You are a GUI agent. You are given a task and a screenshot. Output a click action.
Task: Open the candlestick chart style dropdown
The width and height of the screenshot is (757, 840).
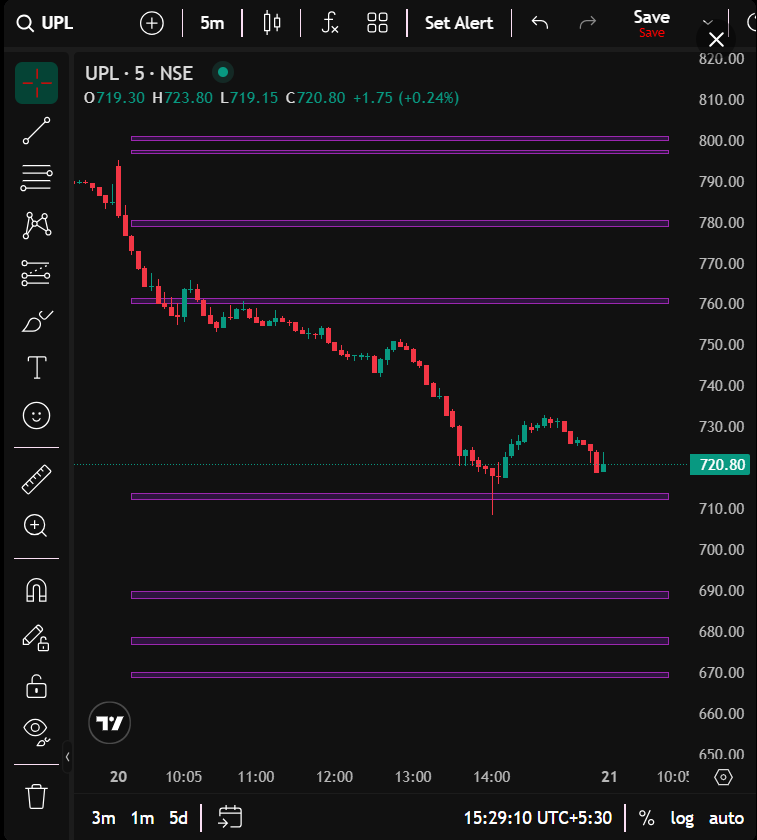271,23
